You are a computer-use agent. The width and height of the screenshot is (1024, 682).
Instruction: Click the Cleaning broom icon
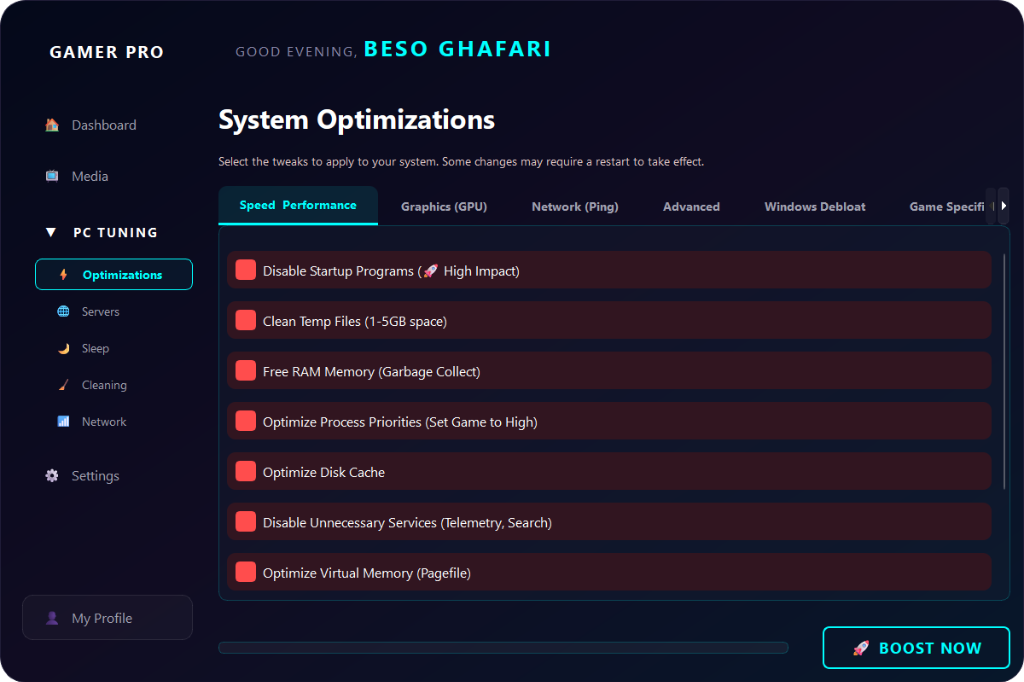(63, 385)
